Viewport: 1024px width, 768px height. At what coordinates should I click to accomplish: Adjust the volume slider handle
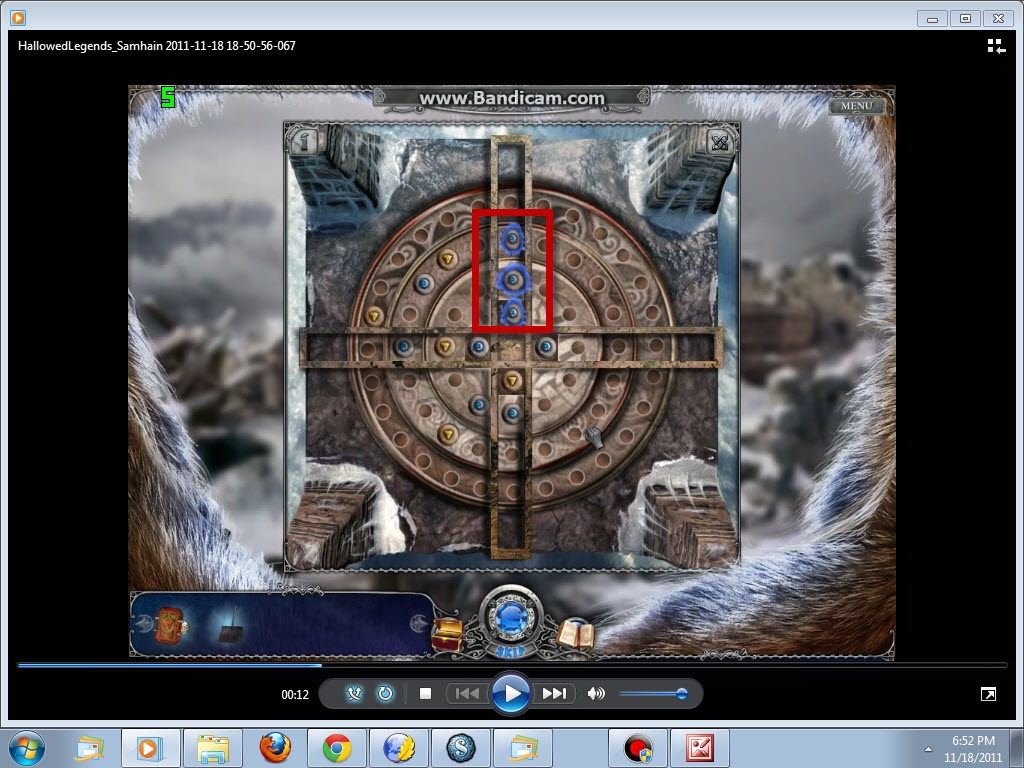coord(681,694)
